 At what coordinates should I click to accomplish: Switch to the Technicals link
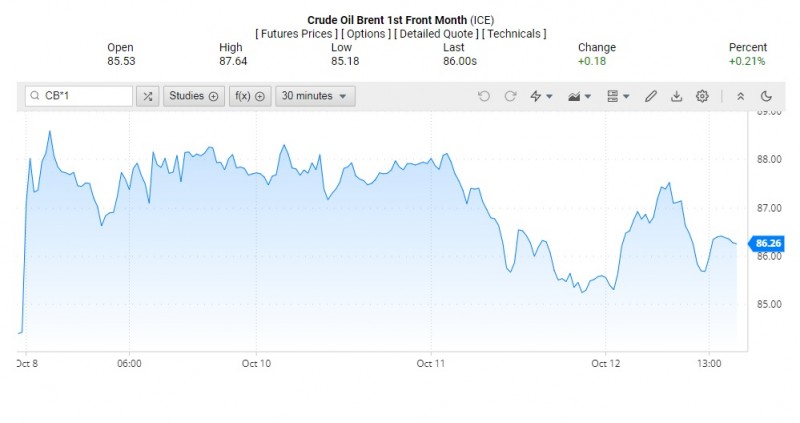(514, 34)
